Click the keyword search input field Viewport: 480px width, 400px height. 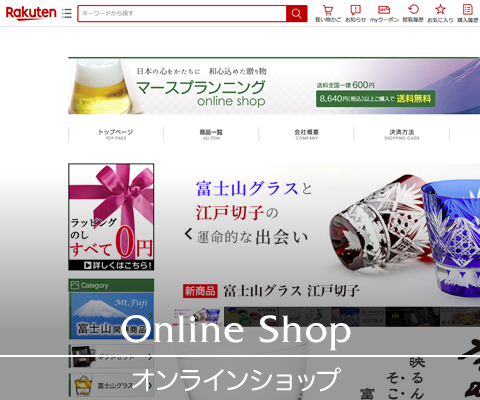pos(182,13)
